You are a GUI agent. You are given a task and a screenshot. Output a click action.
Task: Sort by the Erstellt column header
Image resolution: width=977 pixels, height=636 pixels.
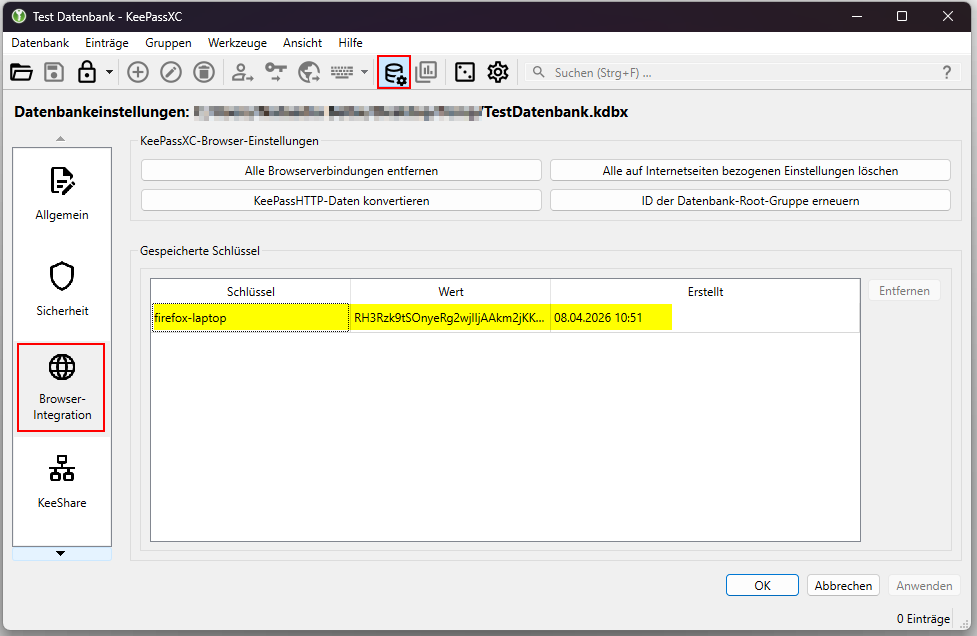tap(705, 292)
